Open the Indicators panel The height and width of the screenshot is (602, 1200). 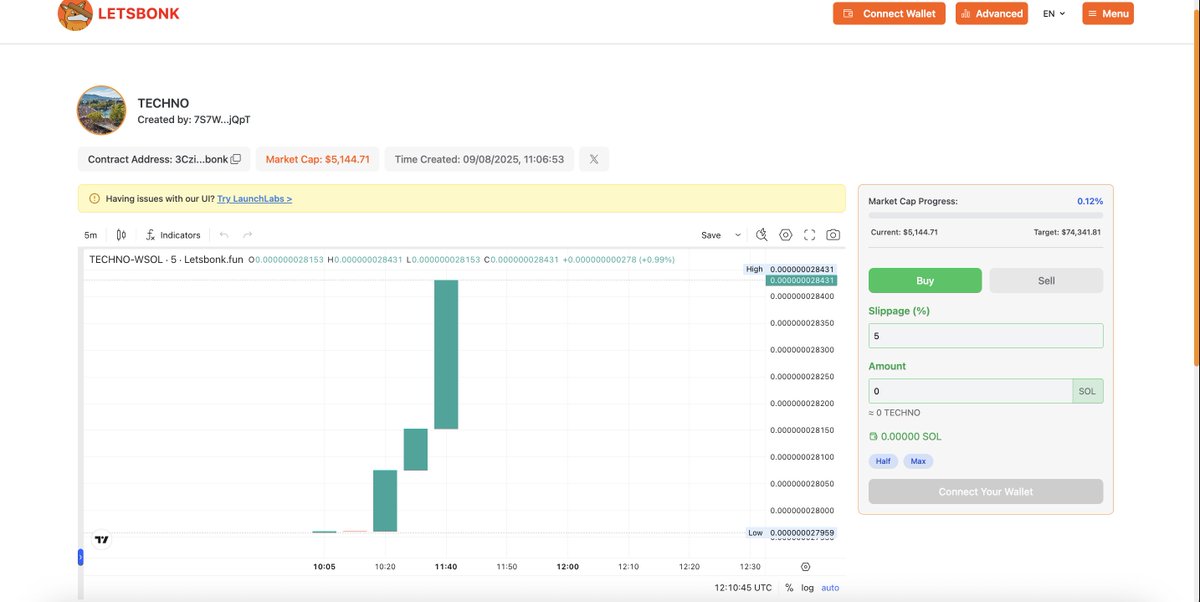tap(173, 235)
